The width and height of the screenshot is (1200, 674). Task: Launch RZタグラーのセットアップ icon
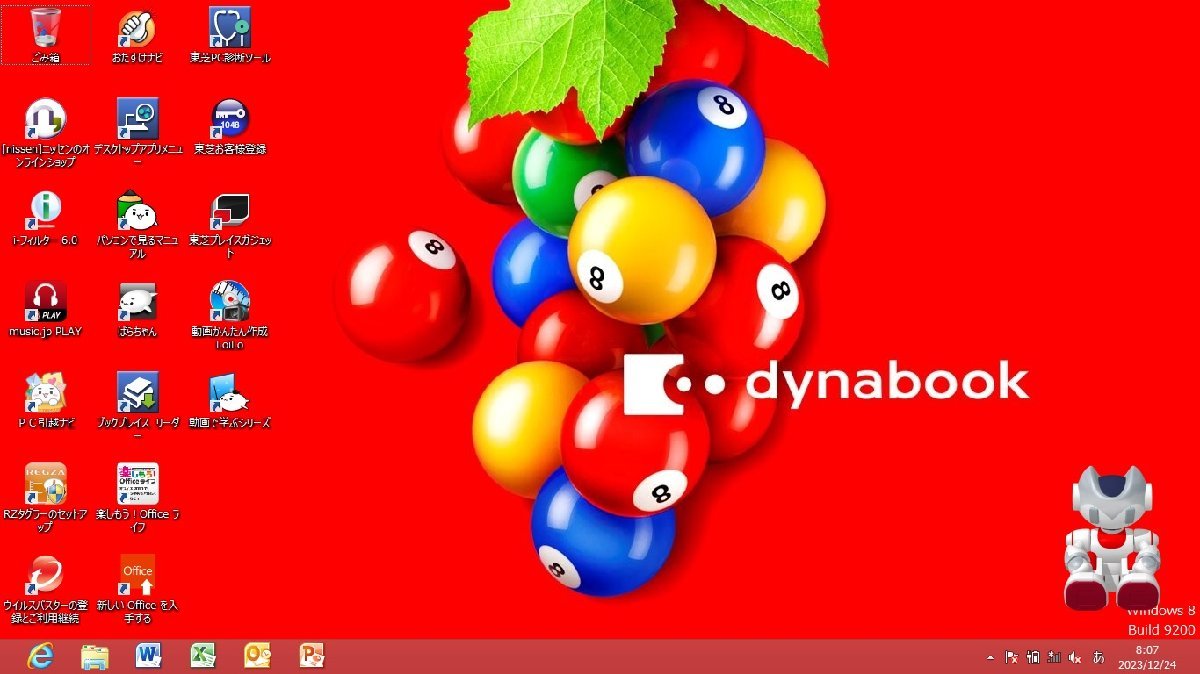(x=46, y=496)
